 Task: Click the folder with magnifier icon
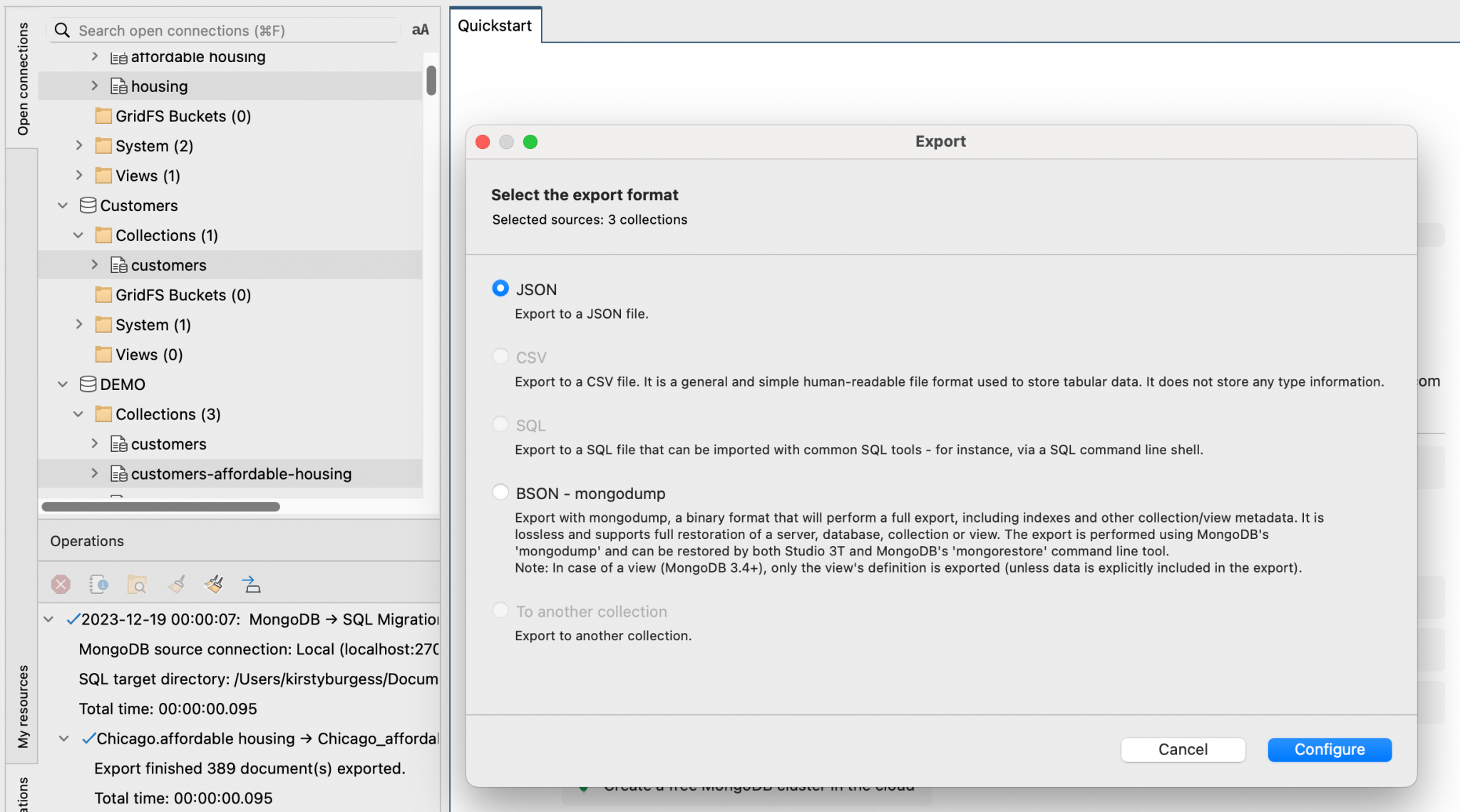[x=137, y=585]
